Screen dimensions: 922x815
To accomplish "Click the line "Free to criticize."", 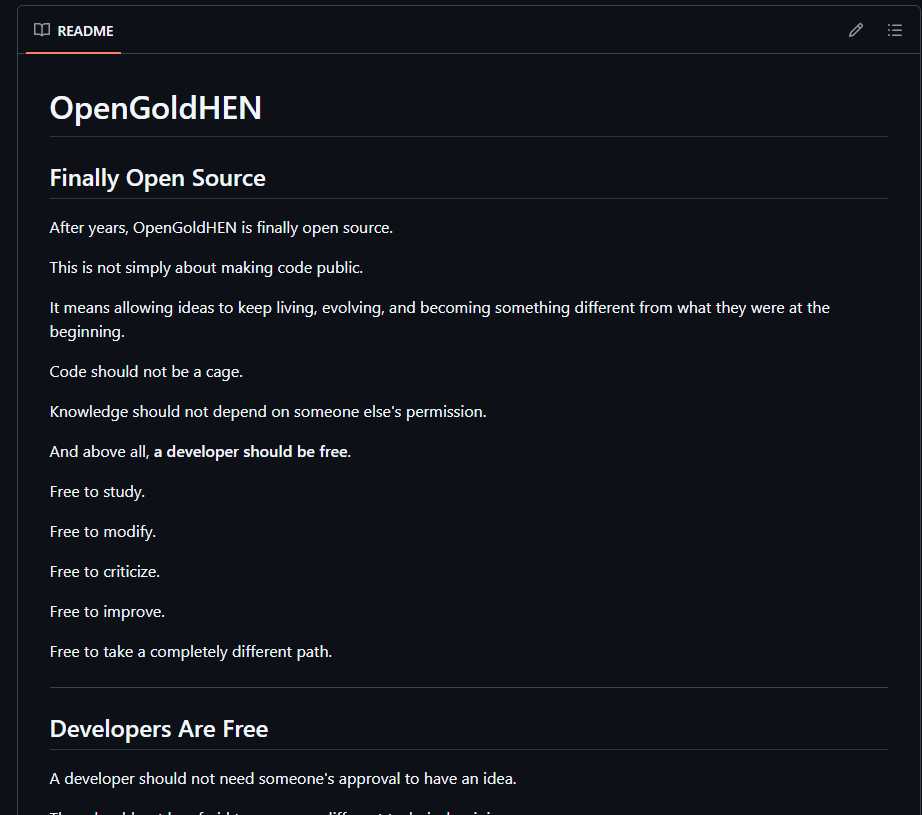I will (x=105, y=572).
